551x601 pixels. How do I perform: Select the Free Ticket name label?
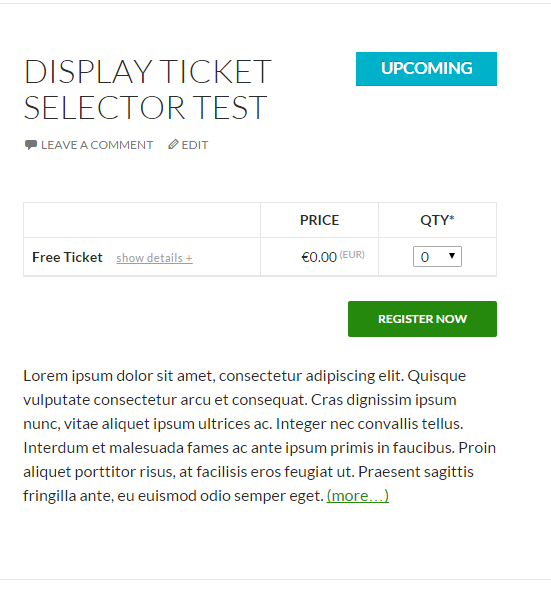pyautogui.click(x=67, y=257)
